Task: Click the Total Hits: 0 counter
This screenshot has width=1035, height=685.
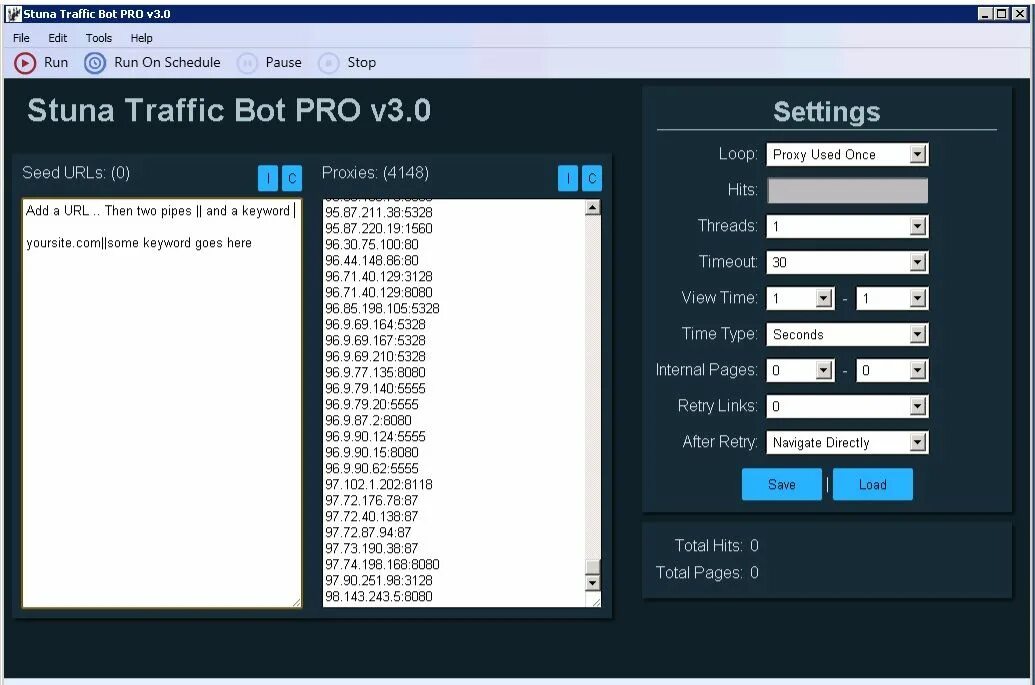Action: click(717, 546)
